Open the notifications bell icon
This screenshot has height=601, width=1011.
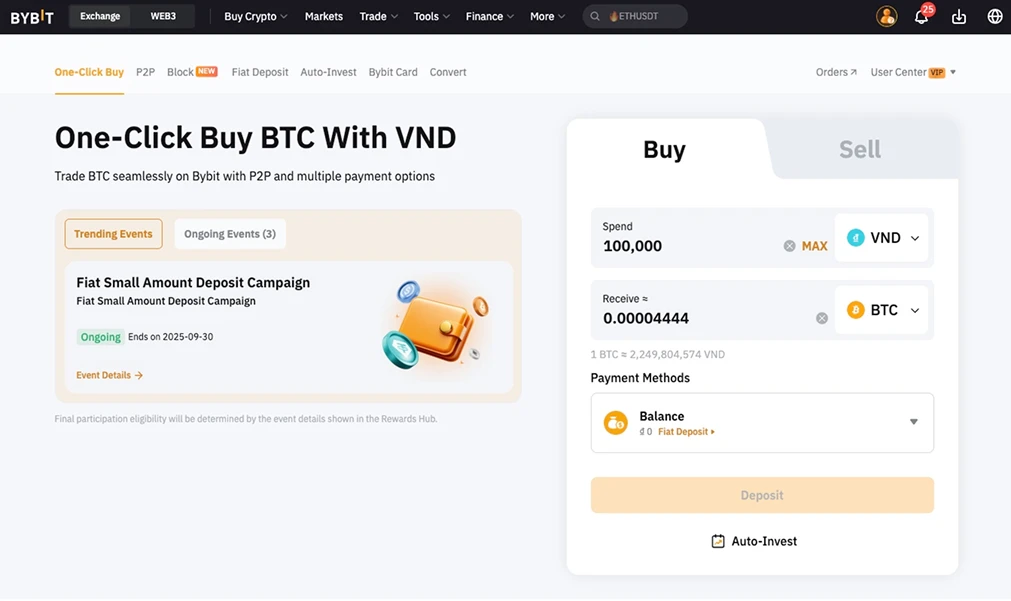pos(921,17)
